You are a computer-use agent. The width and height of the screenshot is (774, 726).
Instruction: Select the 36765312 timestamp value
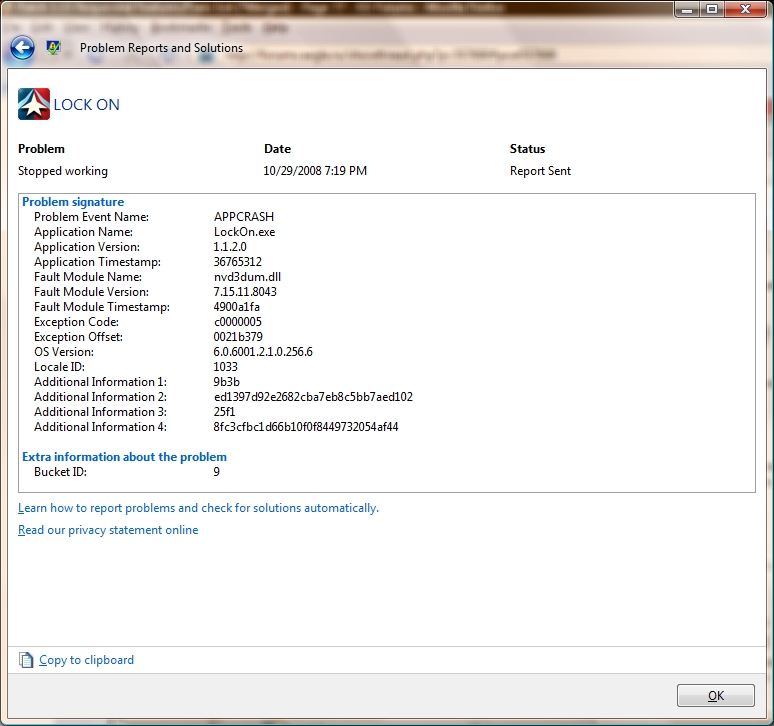pos(237,262)
